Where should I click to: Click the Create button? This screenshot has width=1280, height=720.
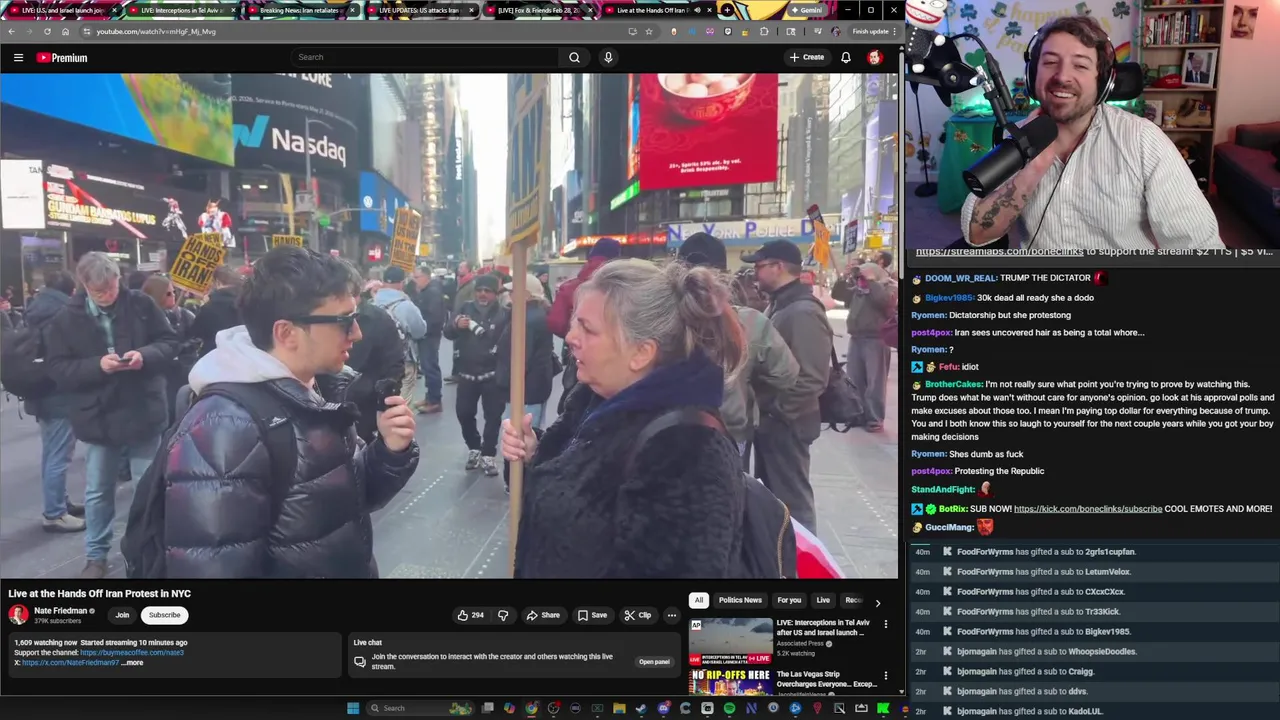click(807, 57)
